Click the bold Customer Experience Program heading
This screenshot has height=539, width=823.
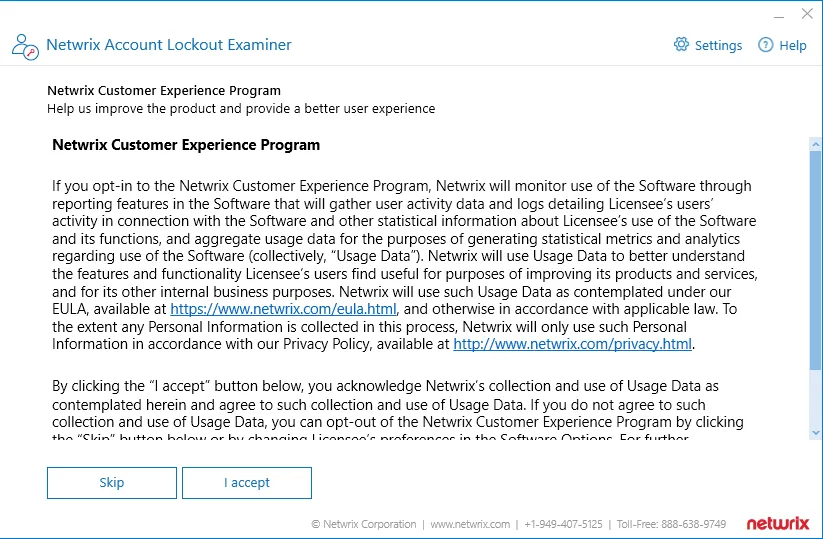pos(186,145)
